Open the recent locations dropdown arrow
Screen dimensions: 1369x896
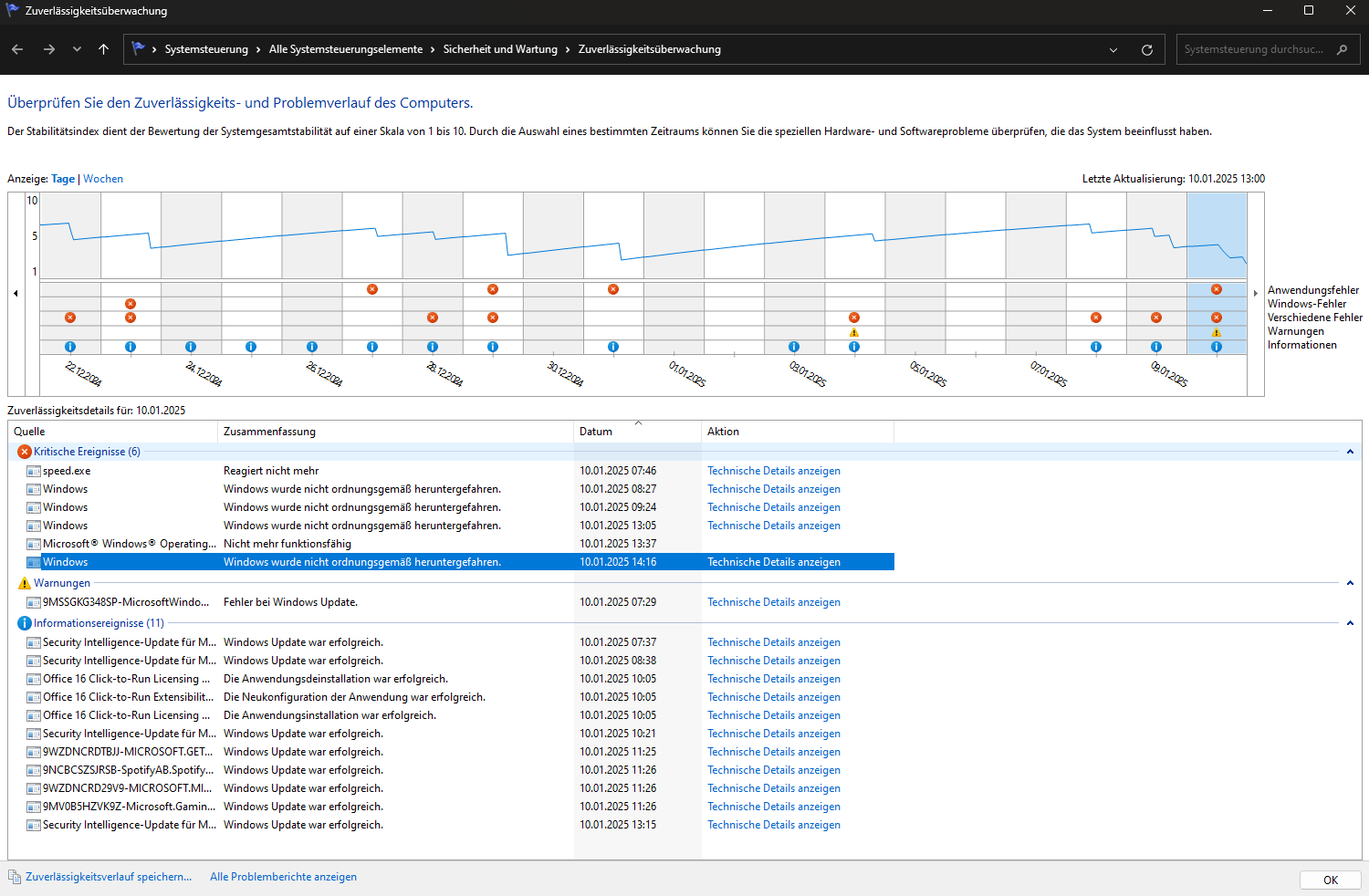pos(77,49)
